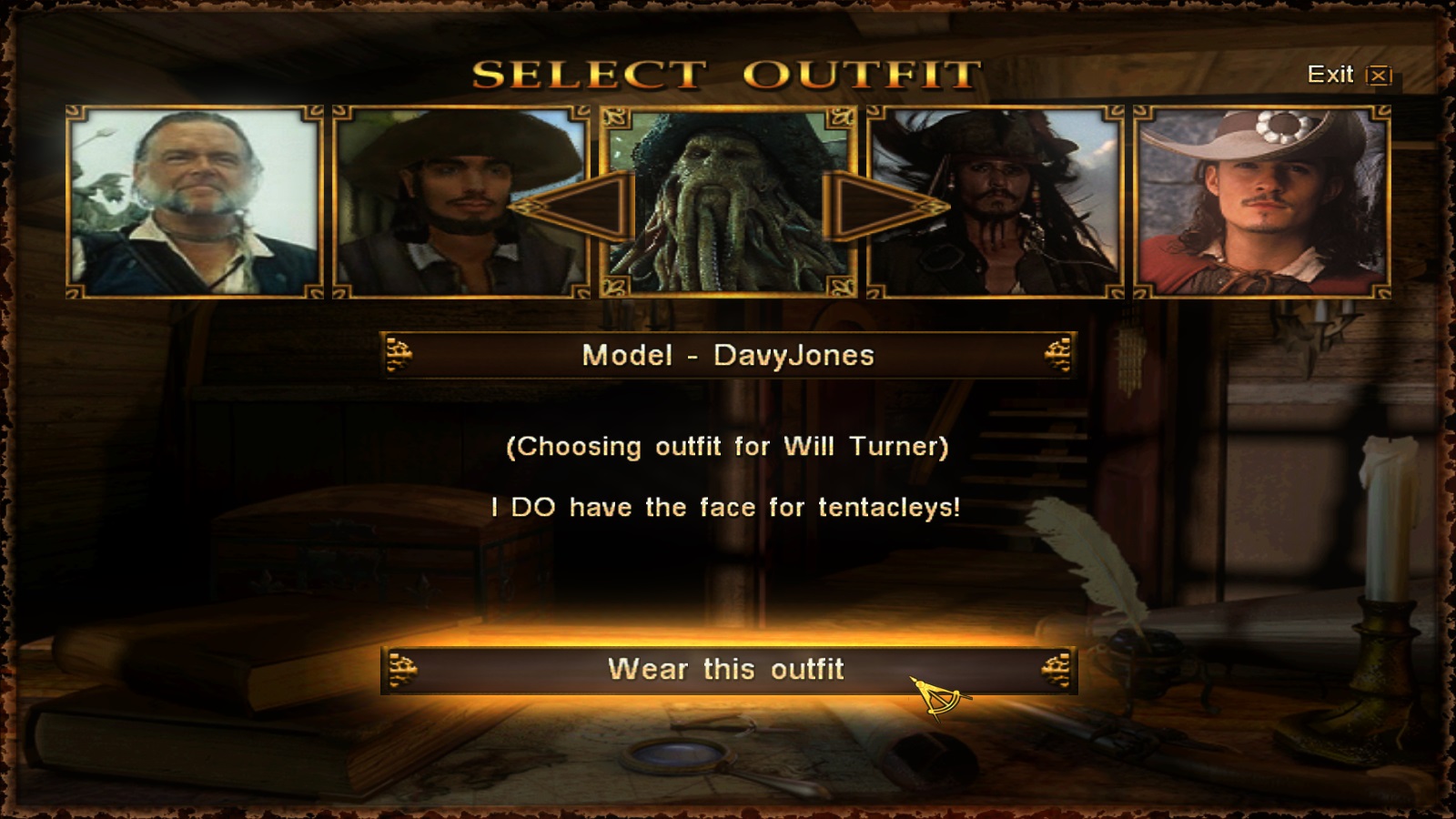Click left ornament of Wear this outfit bar
Viewport: 1456px width, 819px height.
tap(401, 671)
